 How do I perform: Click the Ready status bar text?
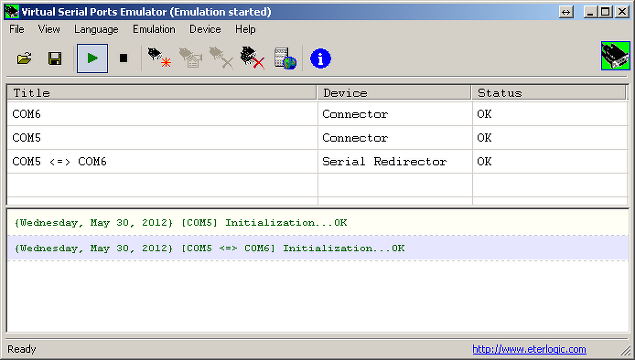tap(22, 349)
